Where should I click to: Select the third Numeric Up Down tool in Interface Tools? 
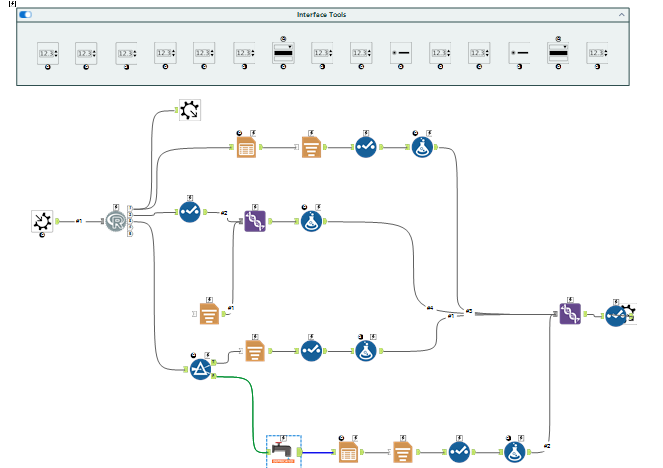126,53
